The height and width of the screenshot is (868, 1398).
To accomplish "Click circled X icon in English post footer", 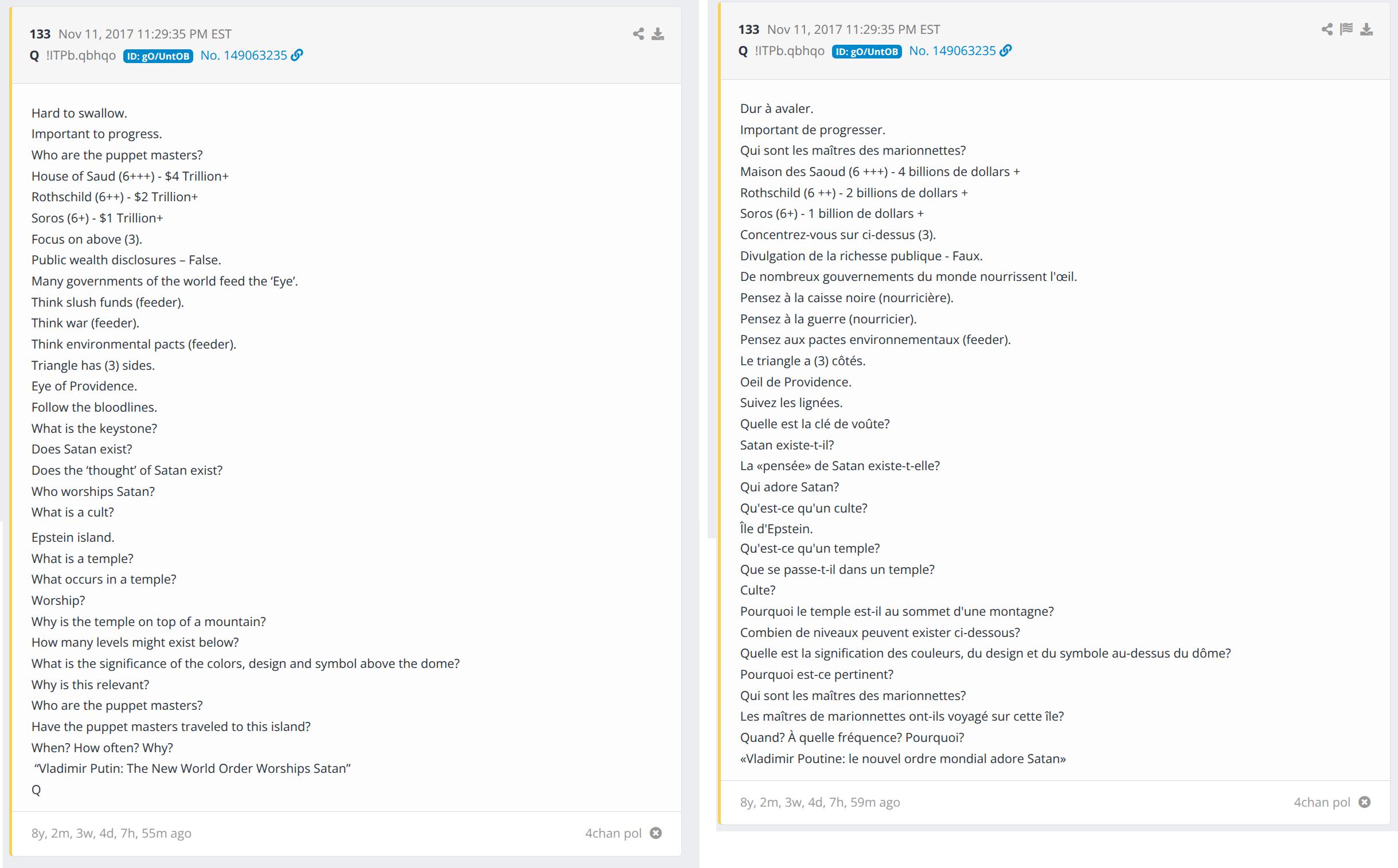I will 655,833.
